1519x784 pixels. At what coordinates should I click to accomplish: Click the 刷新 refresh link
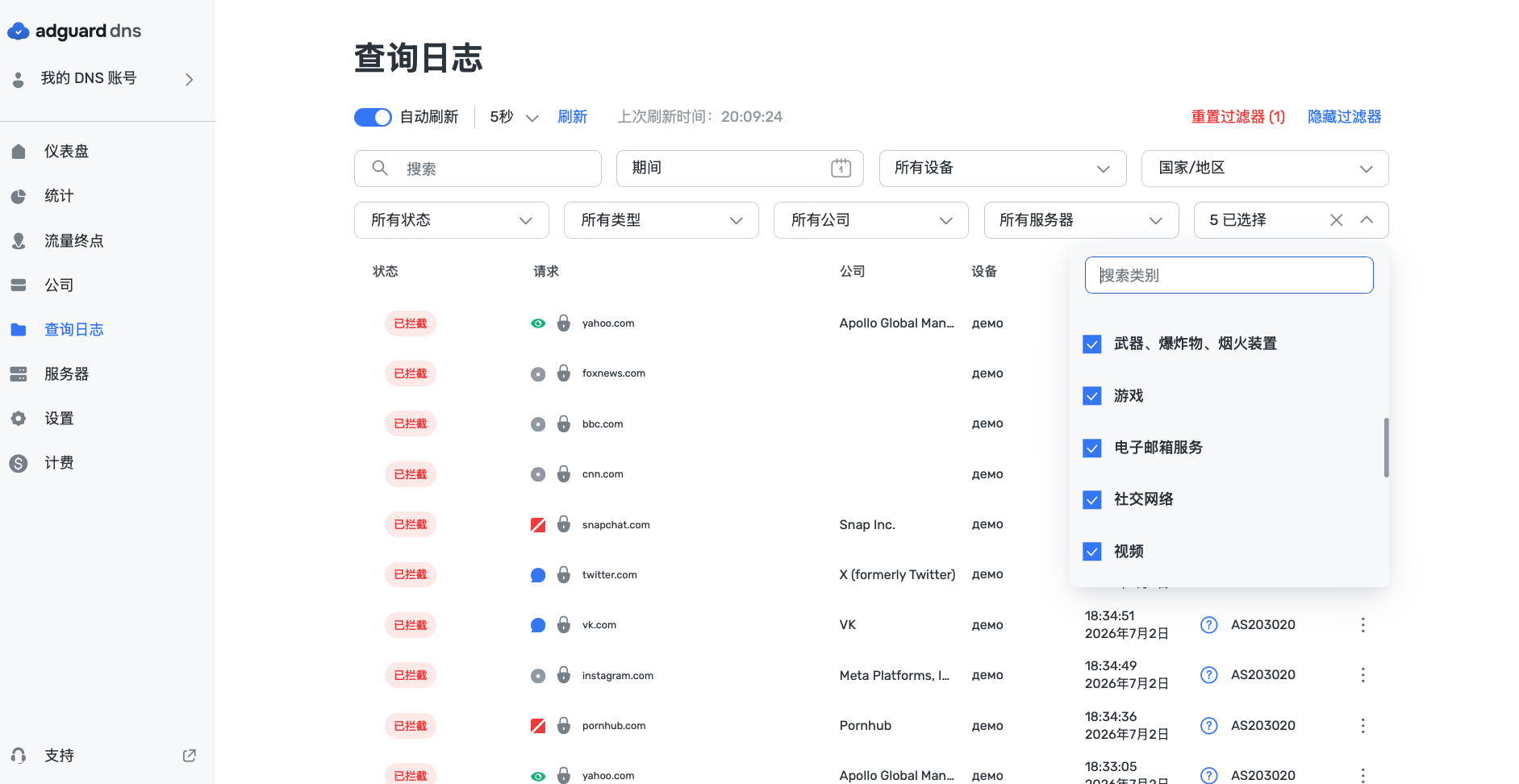point(573,117)
